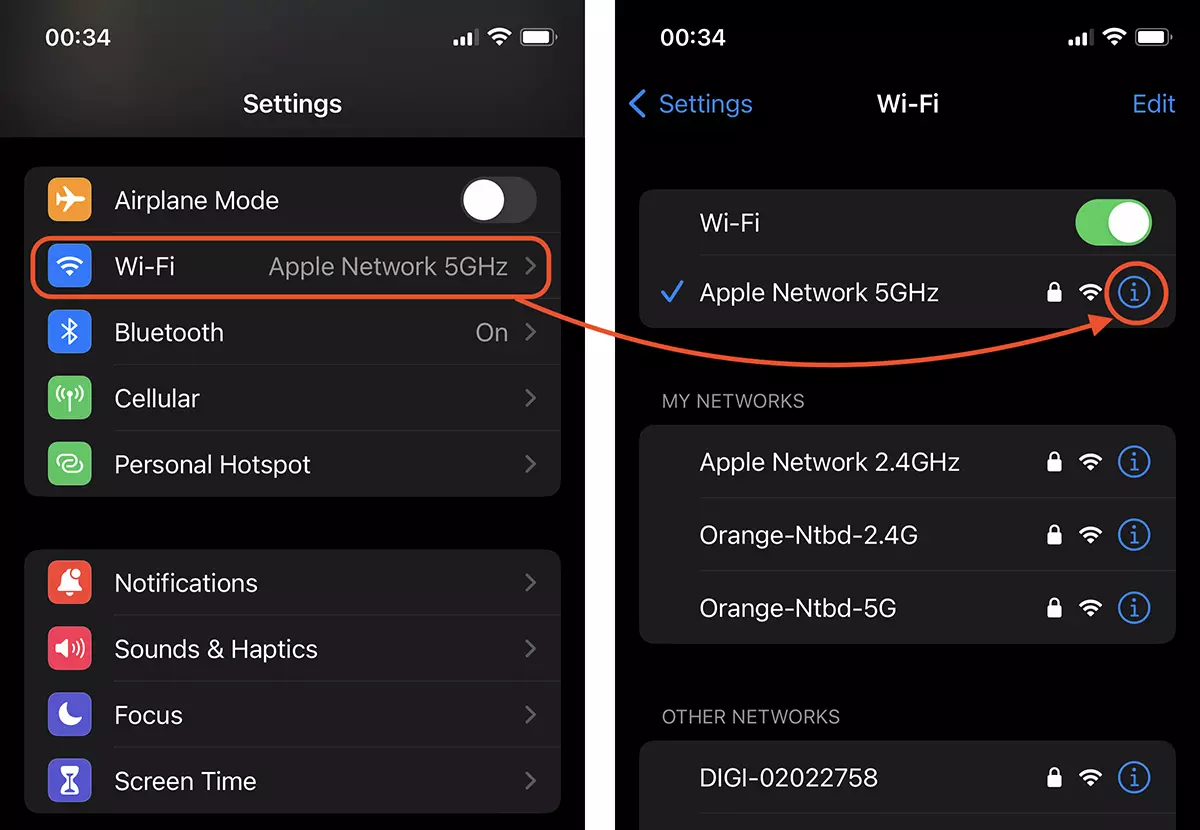This screenshot has height=830, width=1200.
Task: Open info for DIGI-02022758 network
Action: click(1134, 777)
